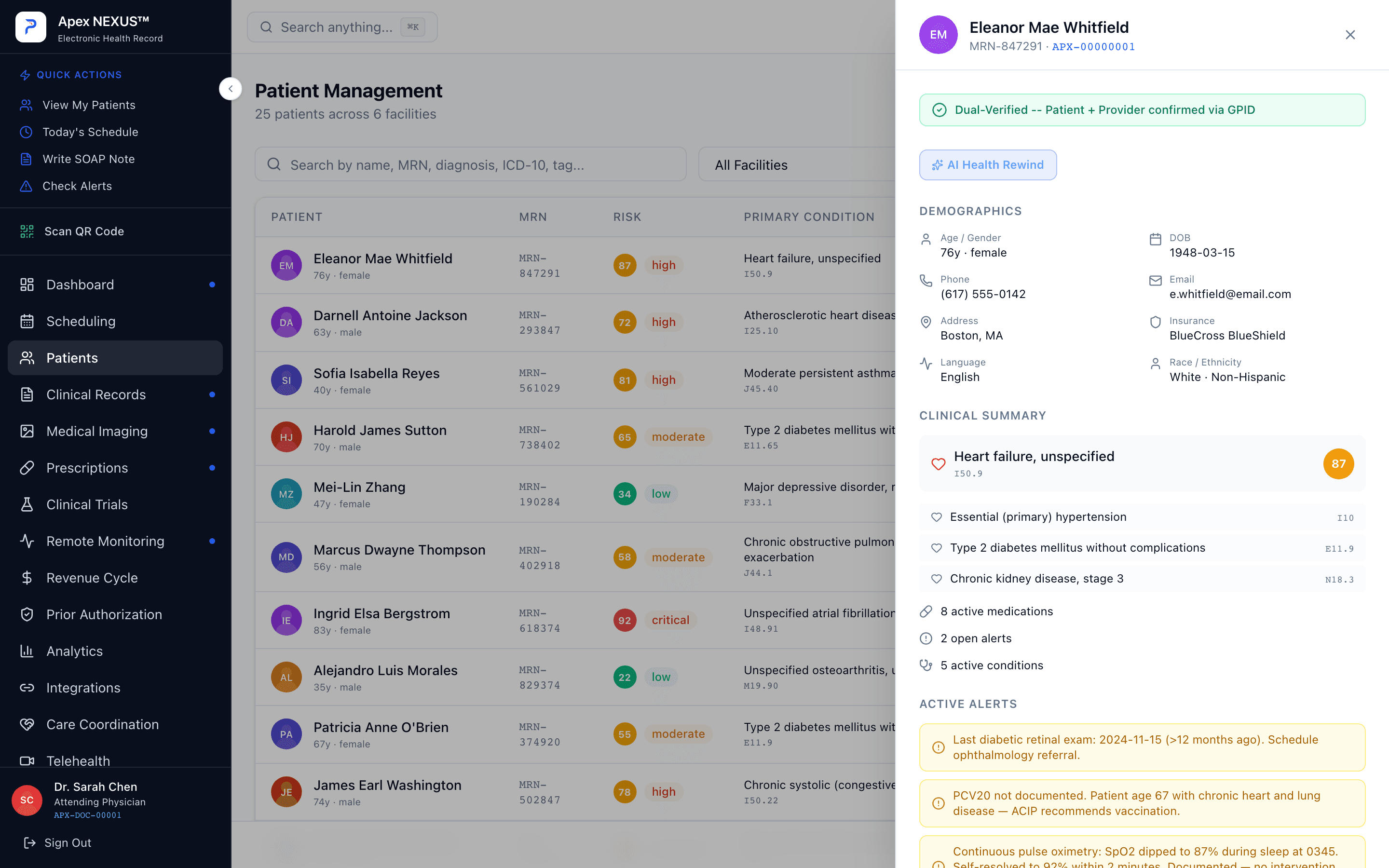Screen dimensions: 1389x868
Task: Select Harold James Sutton patient row
Action: [575, 437]
